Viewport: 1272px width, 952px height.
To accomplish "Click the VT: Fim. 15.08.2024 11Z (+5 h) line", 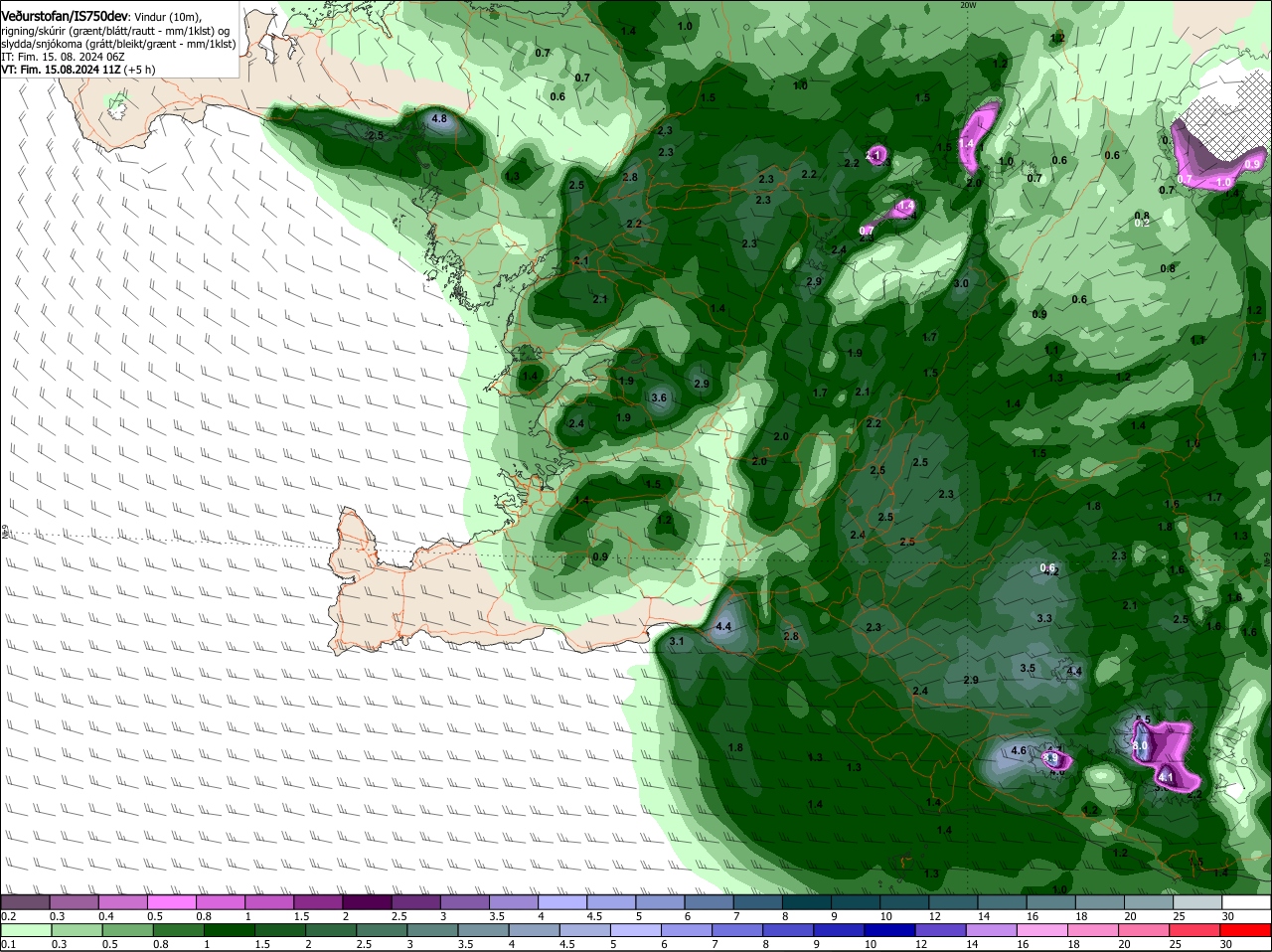I will click(78, 70).
